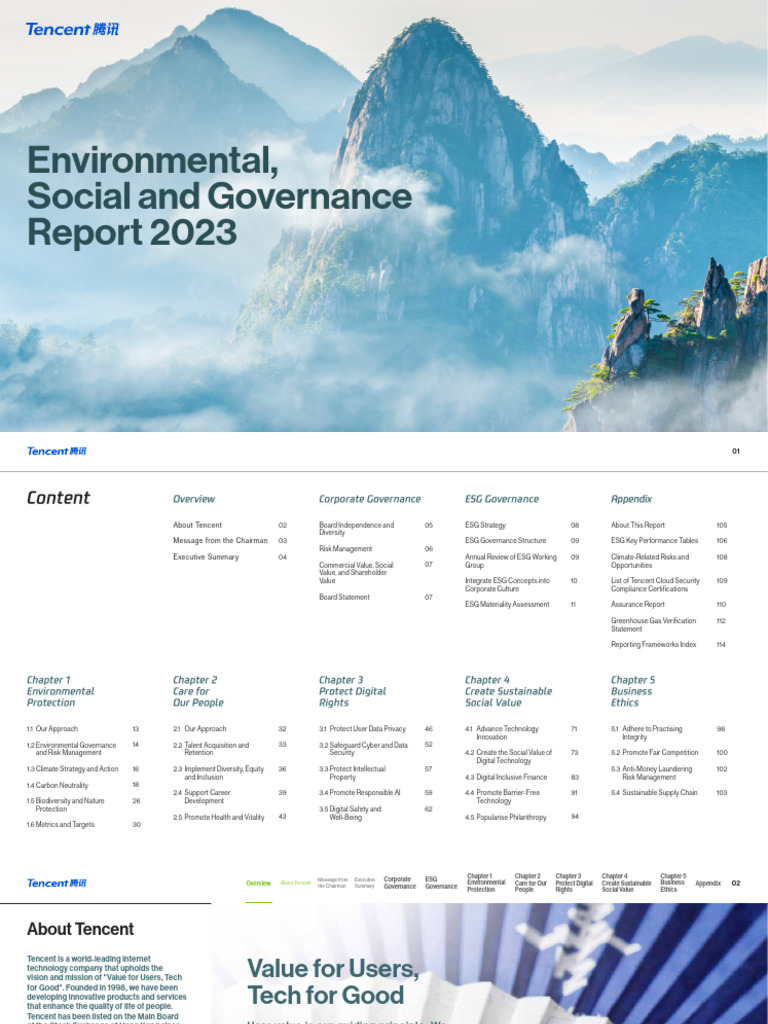Click the Tencent logo on the cover page
Screen dimensions: 768x1024
point(72,29)
